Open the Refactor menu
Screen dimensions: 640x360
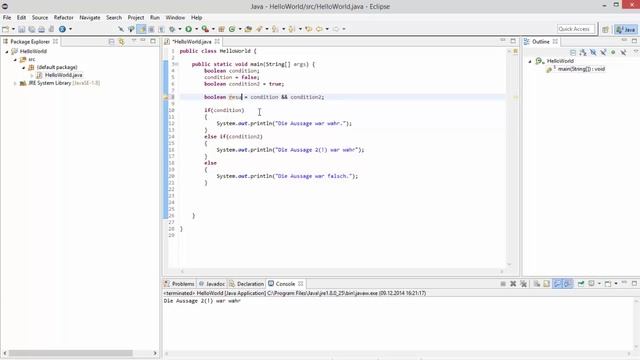click(64, 18)
